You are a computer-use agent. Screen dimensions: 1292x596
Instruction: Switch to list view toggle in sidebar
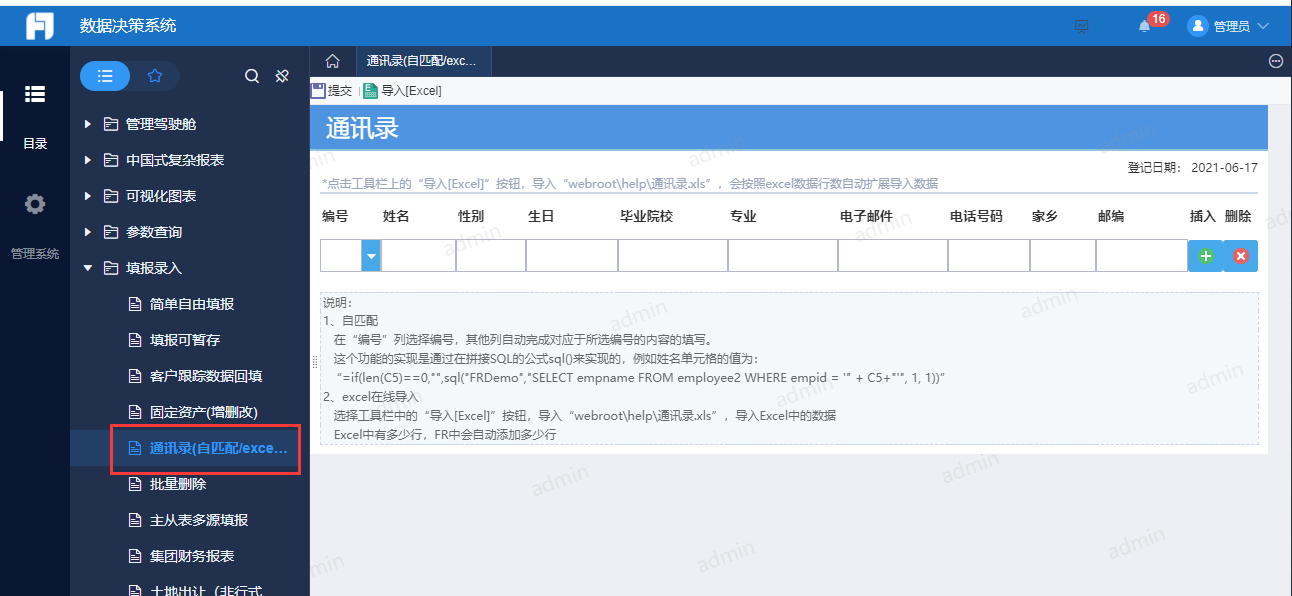pos(105,76)
